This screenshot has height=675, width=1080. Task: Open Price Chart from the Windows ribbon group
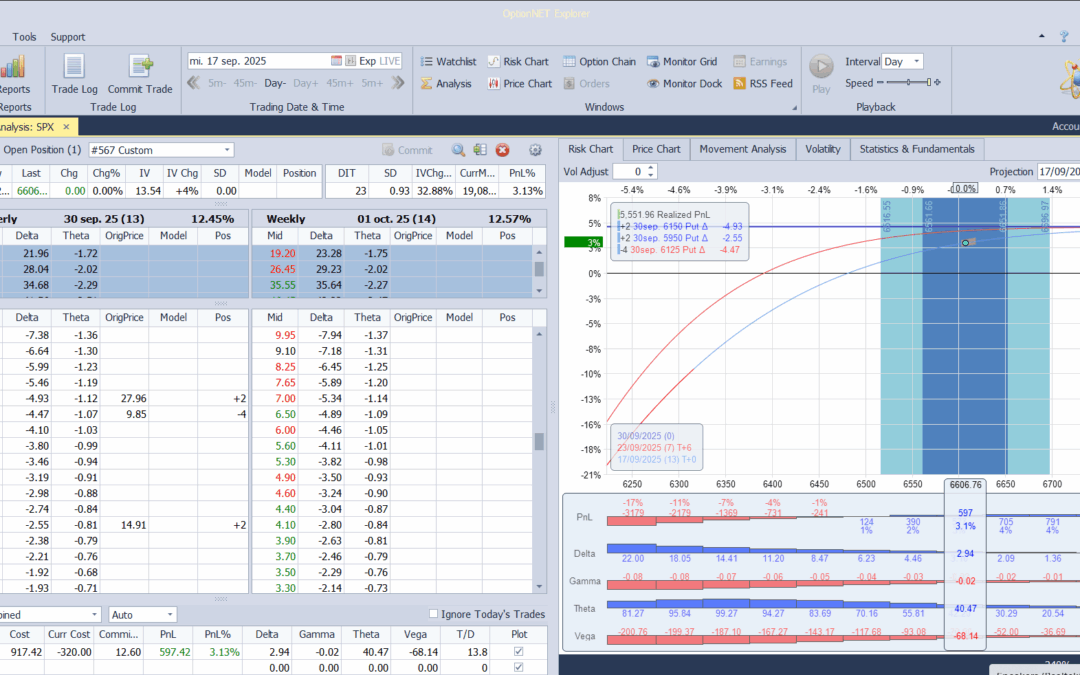pos(520,83)
